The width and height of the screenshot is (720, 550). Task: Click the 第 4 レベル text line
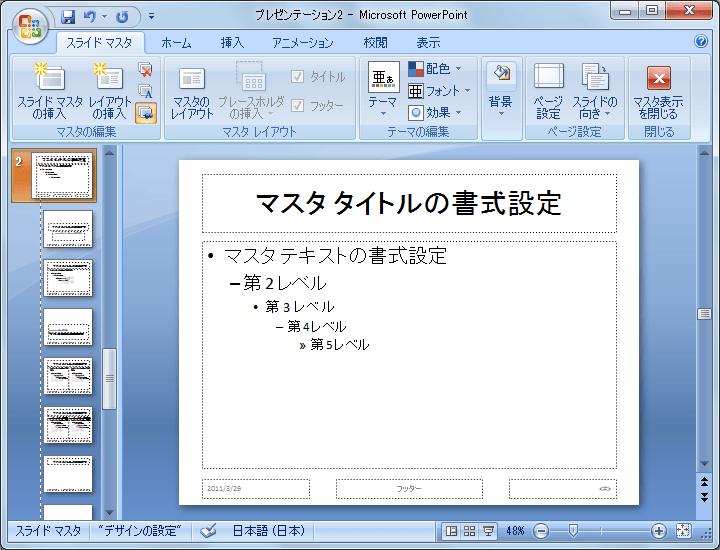(317, 326)
